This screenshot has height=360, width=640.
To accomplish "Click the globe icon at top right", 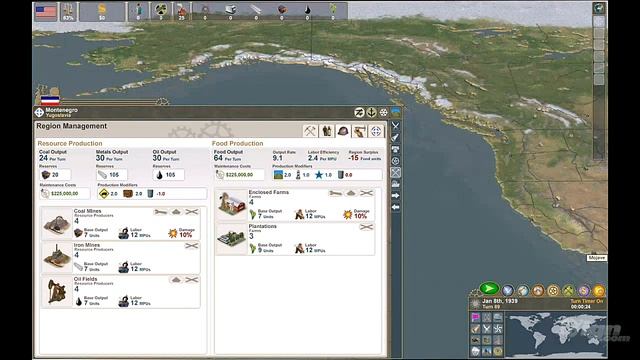I will tap(599, 8).
